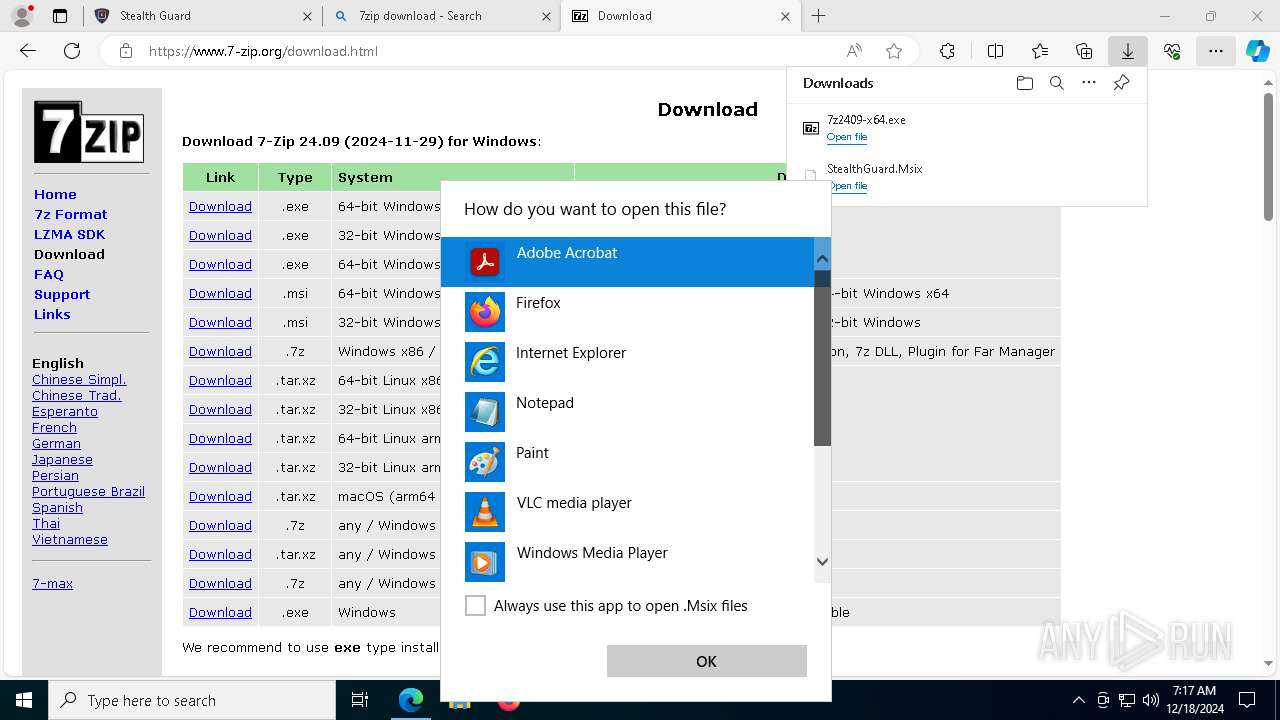The height and width of the screenshot is (720, 1280).
Task: Show hidden system tray icons chevron
Action: 1078,700
